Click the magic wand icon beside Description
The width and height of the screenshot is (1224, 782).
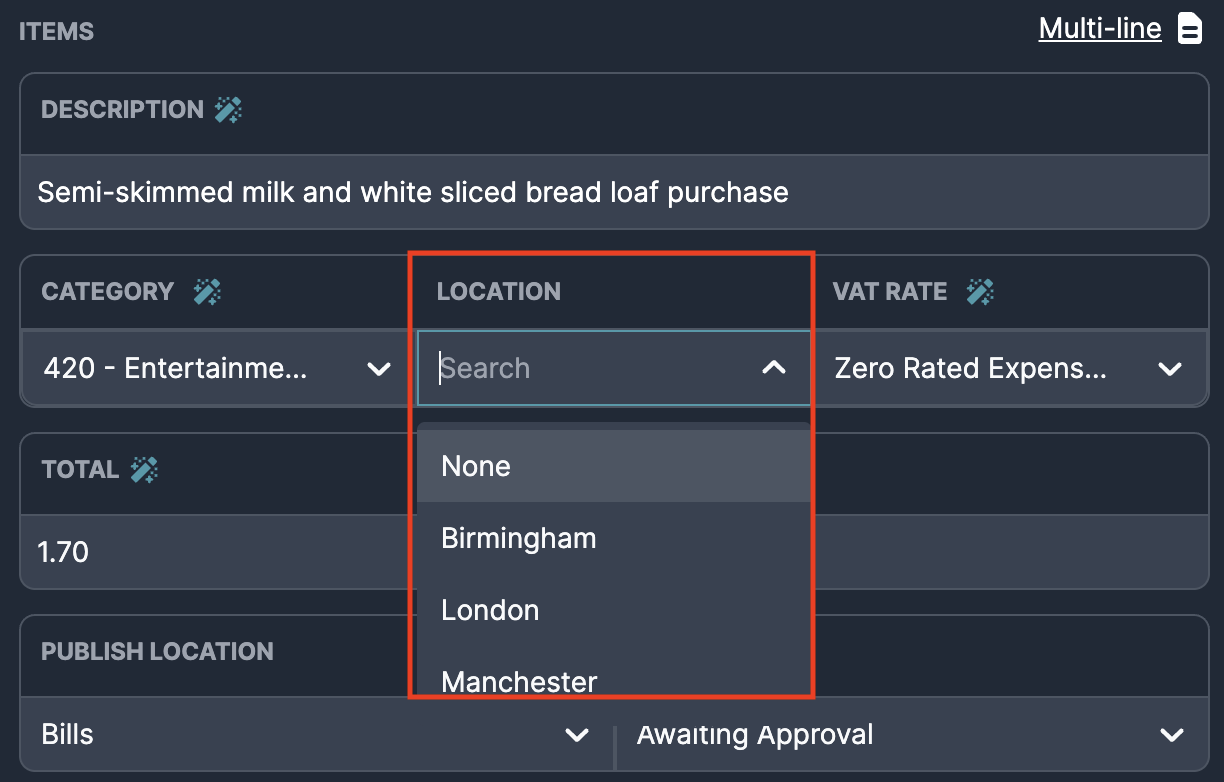coord(229,110)
